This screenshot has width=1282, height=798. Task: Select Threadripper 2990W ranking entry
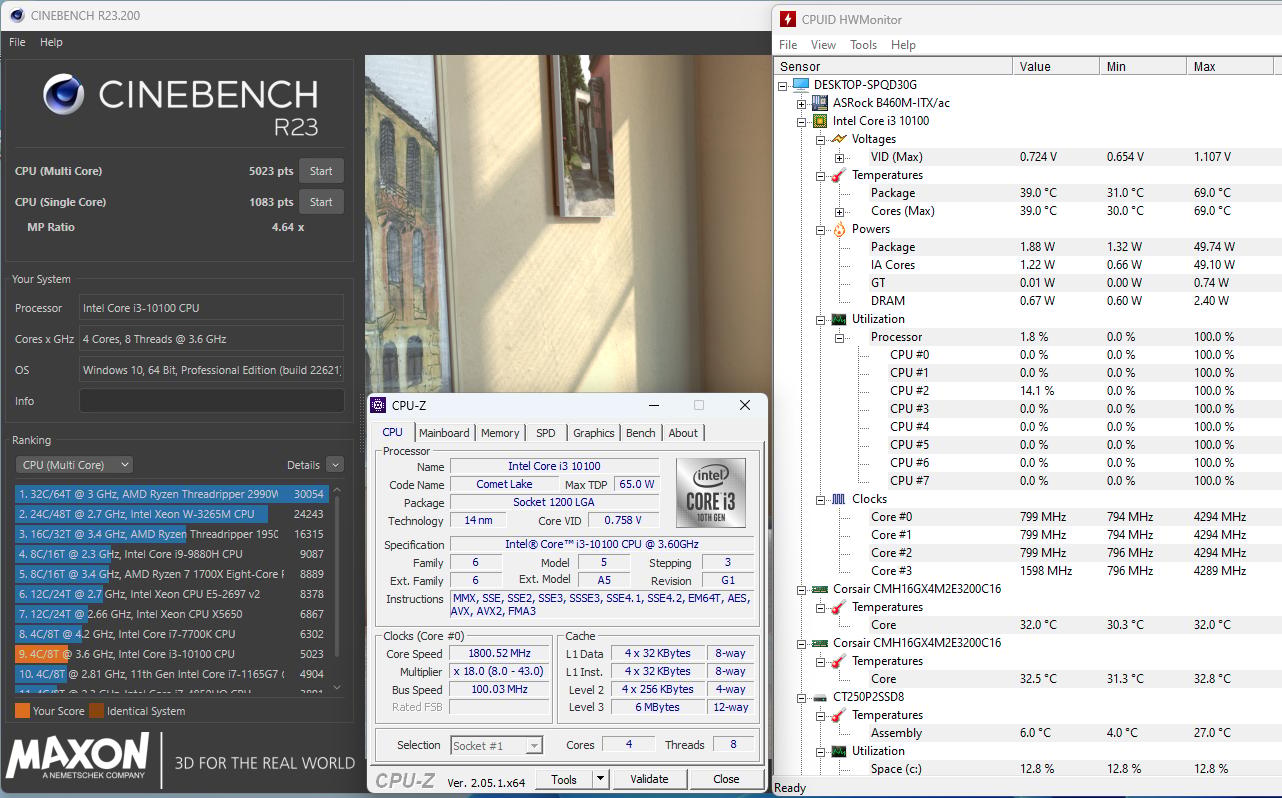[x=172, y=494]
